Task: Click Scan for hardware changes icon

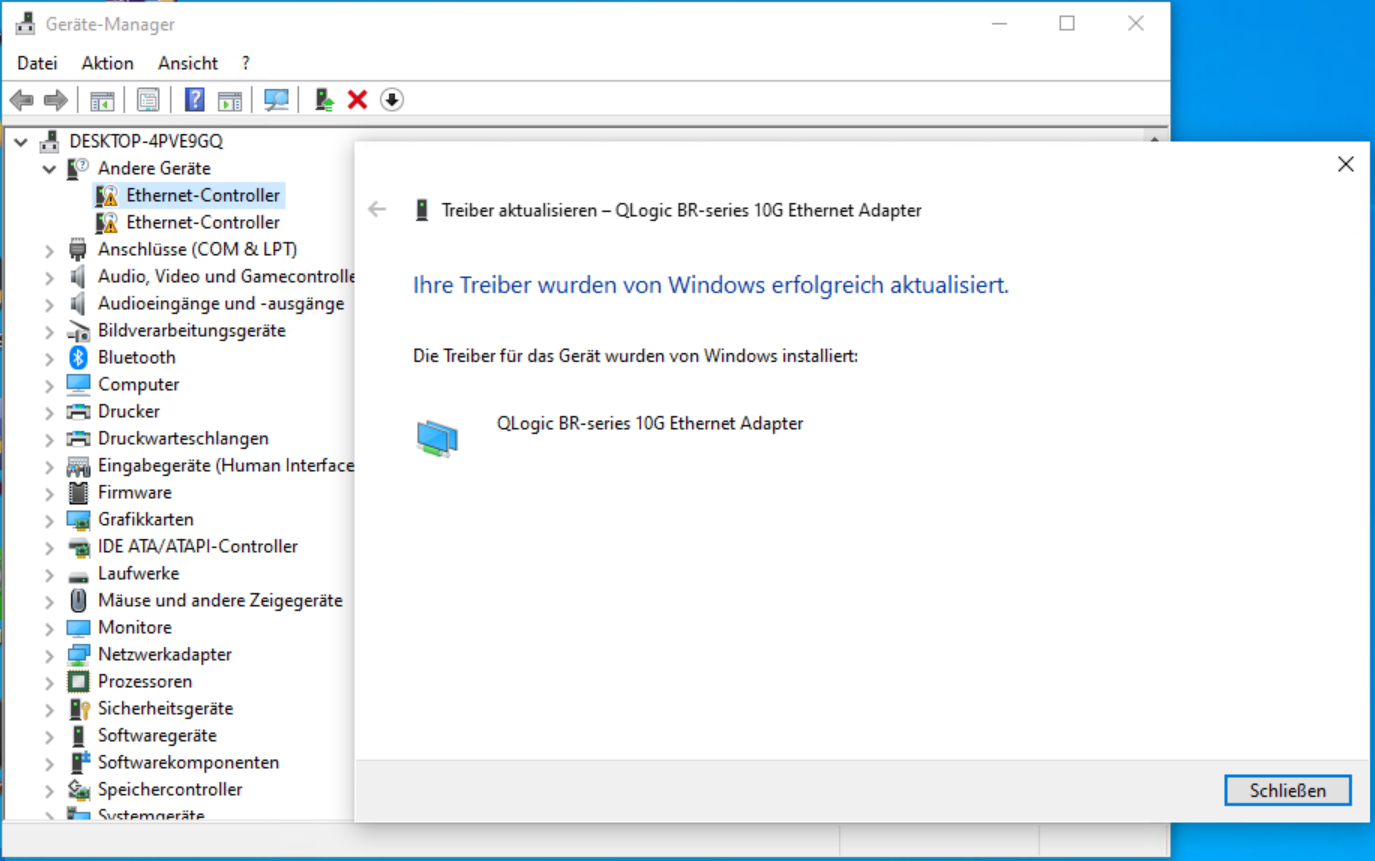Action: tap(276, 100)
